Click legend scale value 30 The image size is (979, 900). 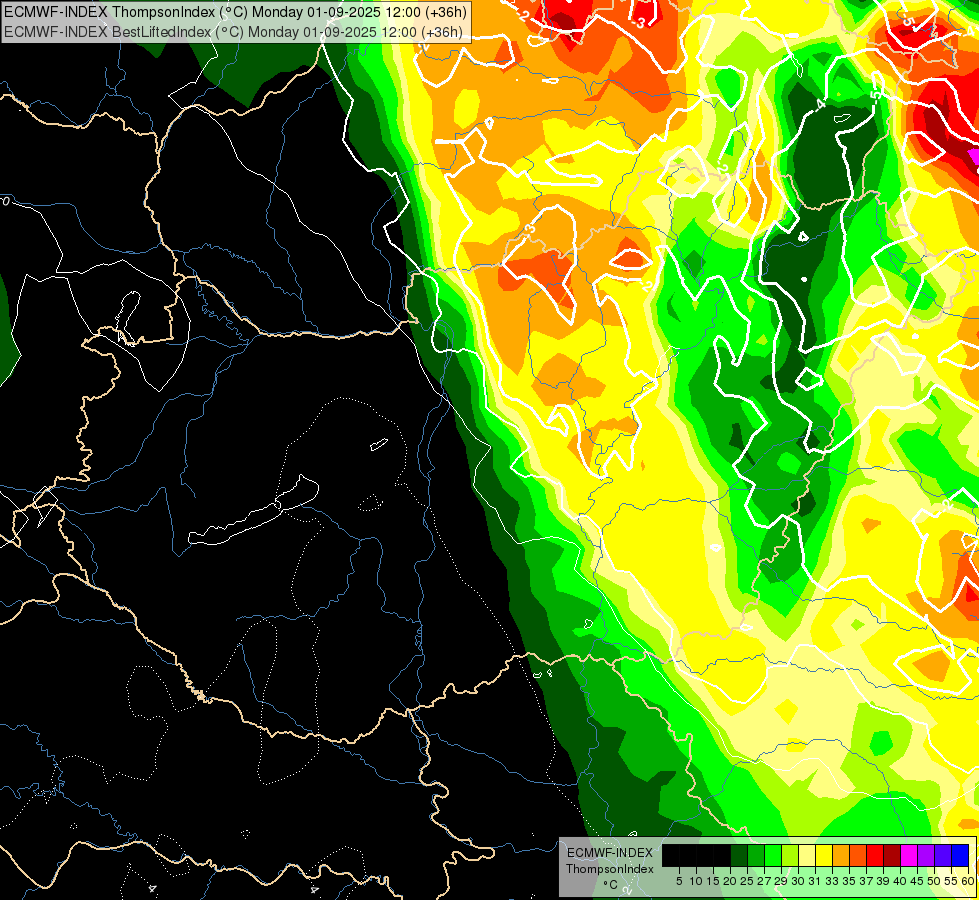[x=799, y=881]
